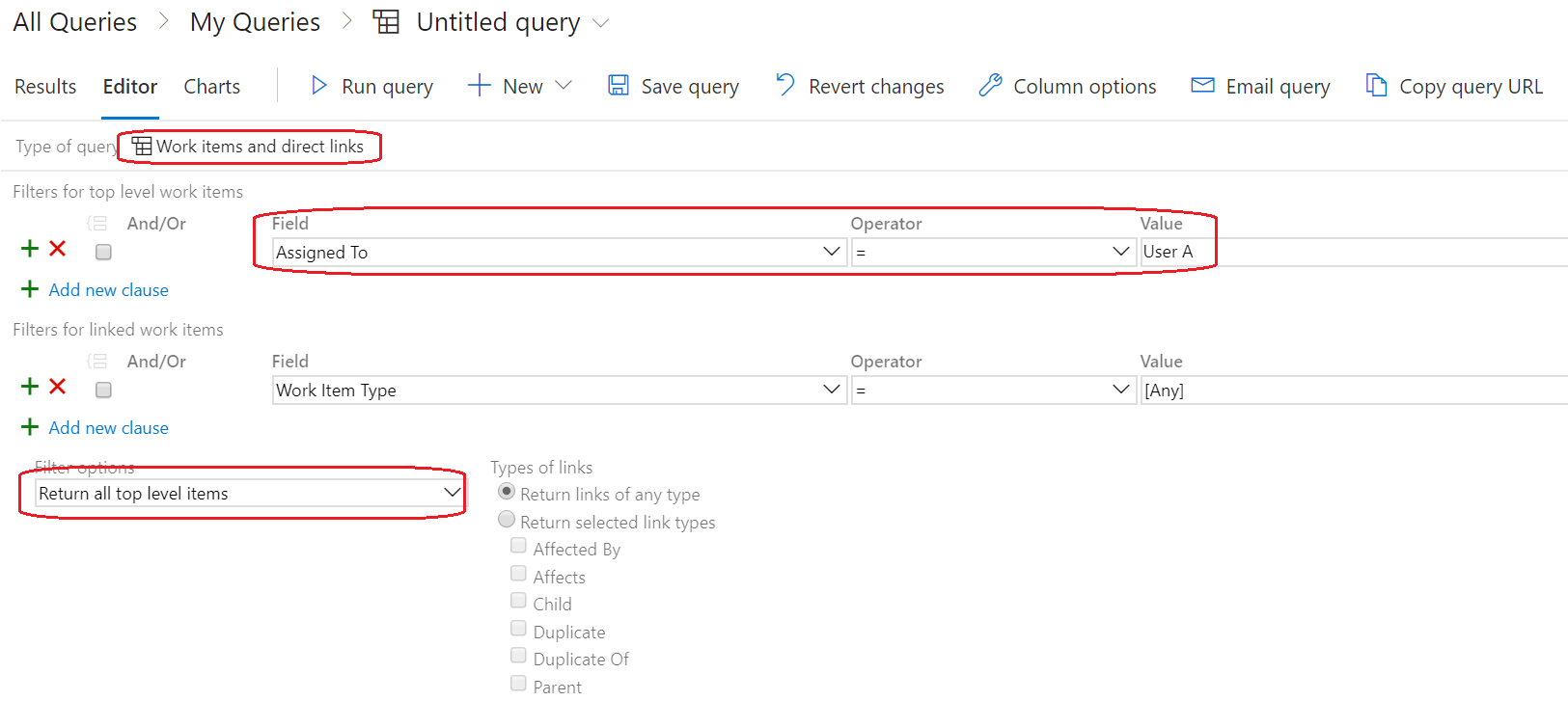Click Add new clause under linked filters
Image resolution: width=1568 pixels, height=701 pixels.
point(108,428)
